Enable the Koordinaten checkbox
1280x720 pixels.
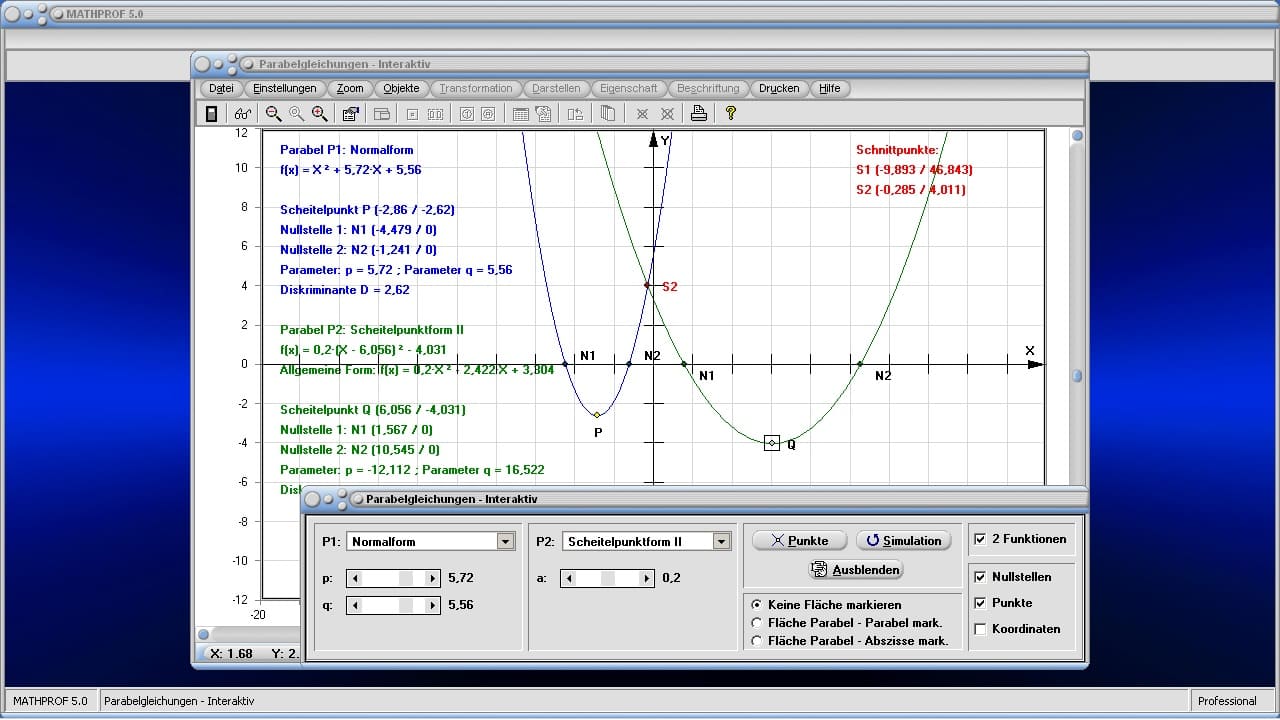[980, 629]
